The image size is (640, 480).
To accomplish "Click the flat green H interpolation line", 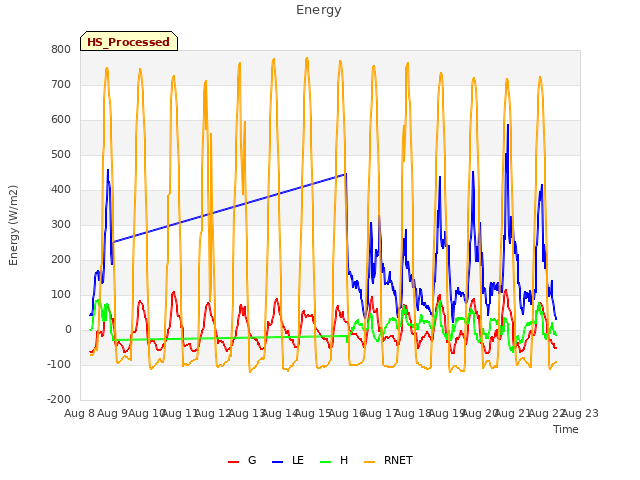I will click(229, 338).
